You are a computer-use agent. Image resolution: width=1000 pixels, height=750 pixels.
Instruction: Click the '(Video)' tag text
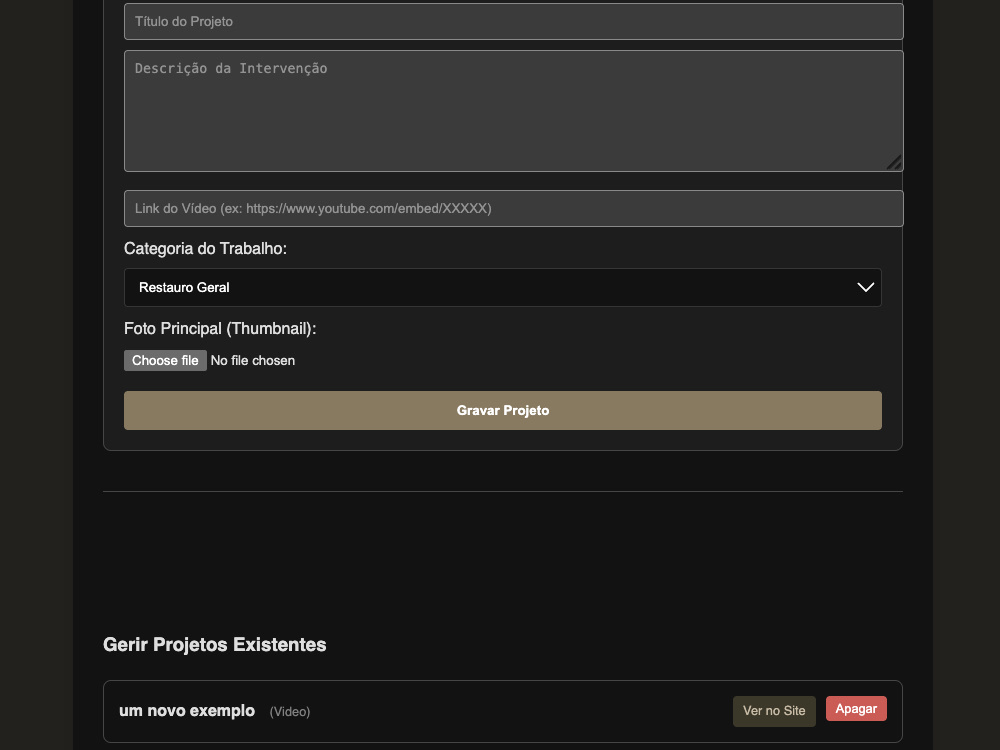point(290,712)
